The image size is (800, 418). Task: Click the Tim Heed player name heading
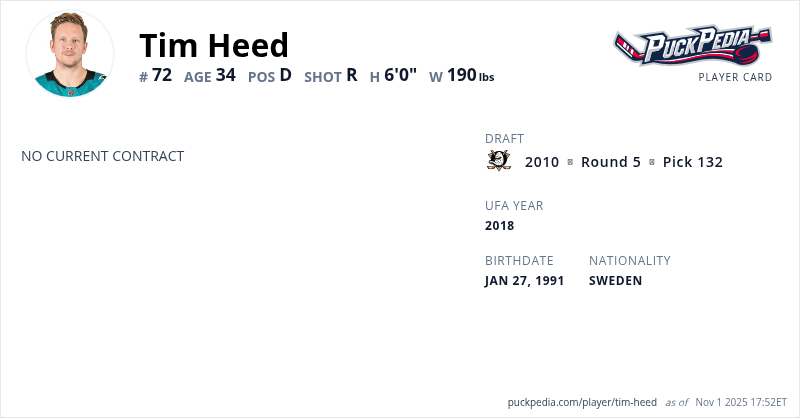(214, 45)
